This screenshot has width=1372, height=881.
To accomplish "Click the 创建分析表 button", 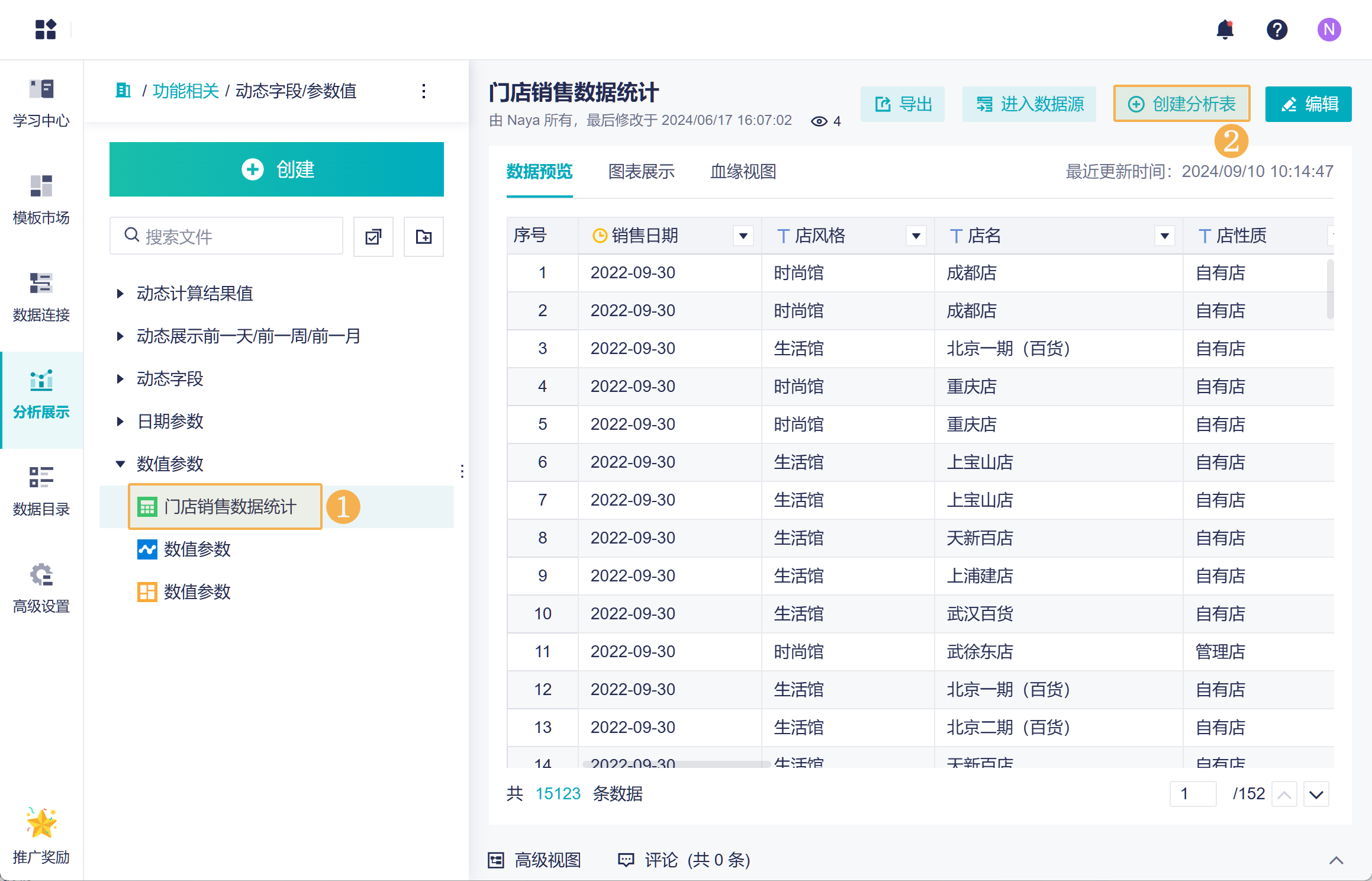I will [x=1181, y=104].
